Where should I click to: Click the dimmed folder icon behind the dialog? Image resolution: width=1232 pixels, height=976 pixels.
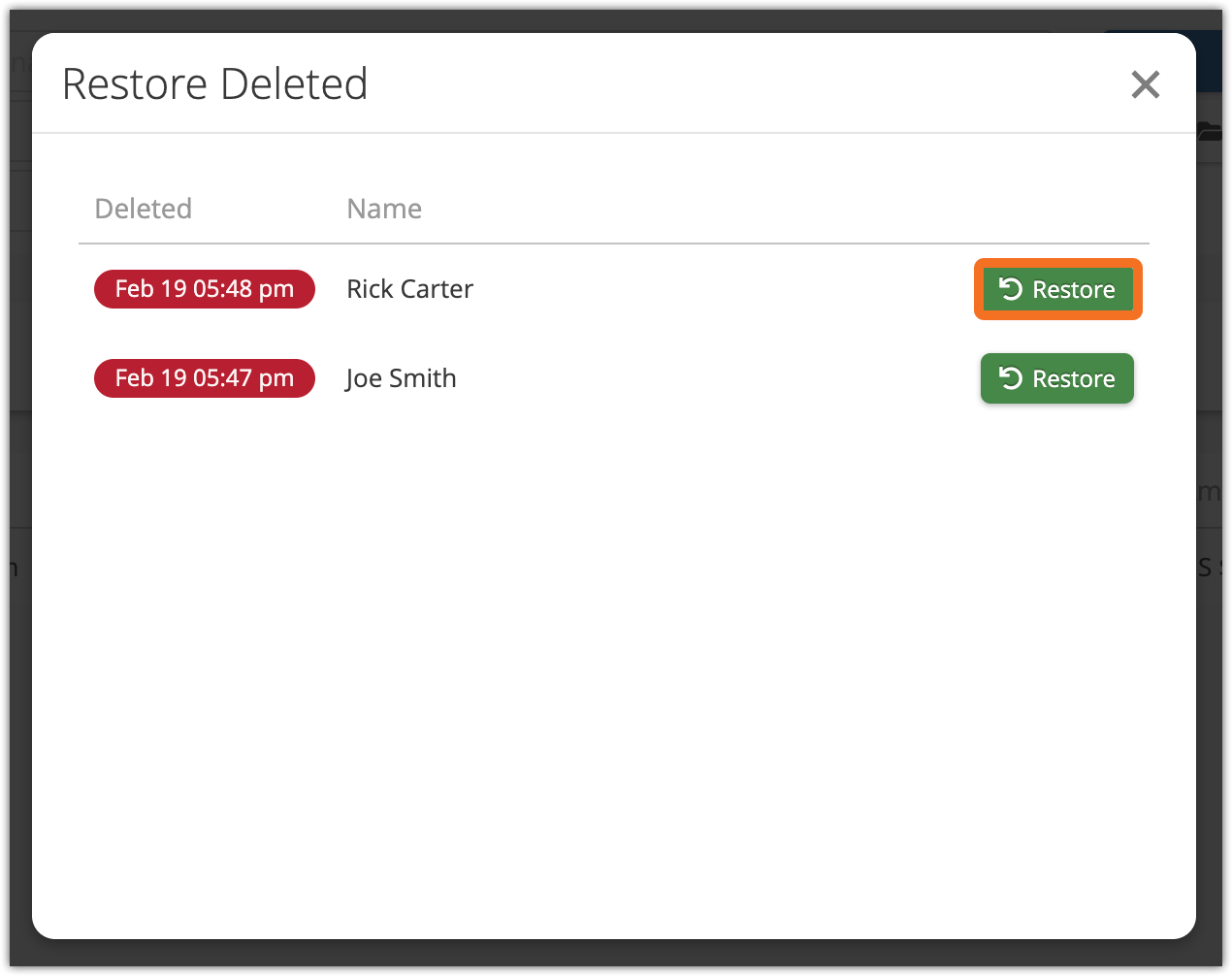click(x=1210, y=131)
